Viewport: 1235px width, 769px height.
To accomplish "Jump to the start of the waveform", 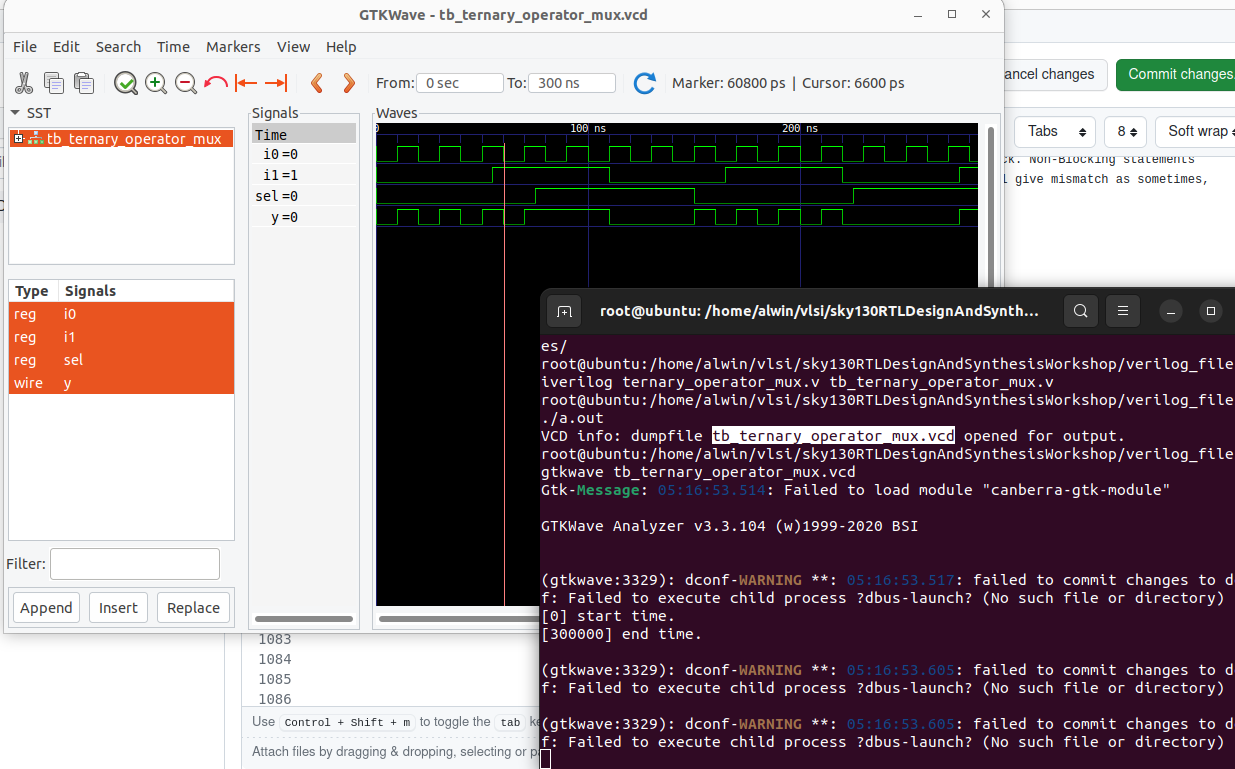I will pos(246,83).
